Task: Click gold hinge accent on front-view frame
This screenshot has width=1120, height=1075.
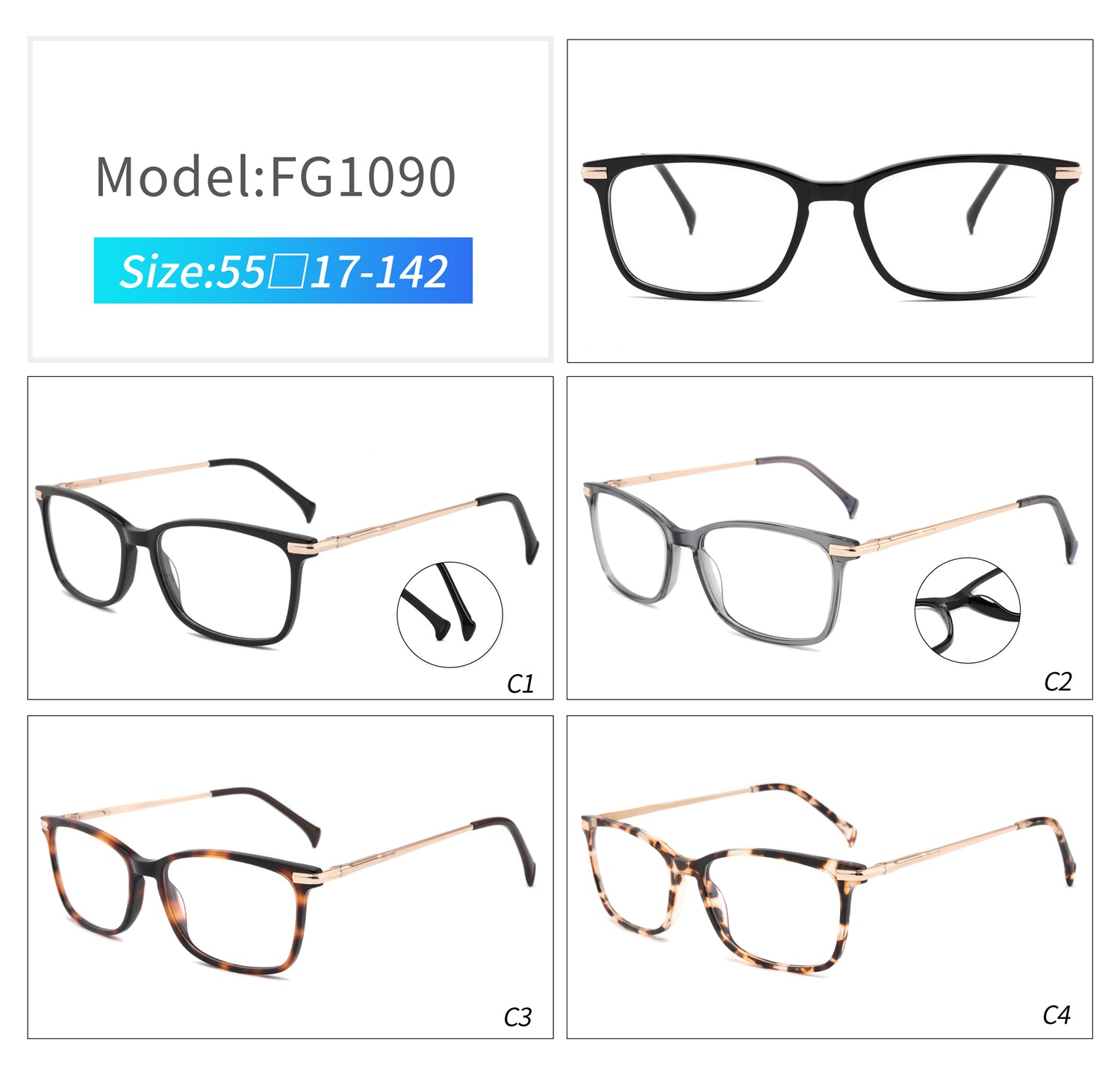Action: click(596, 173)
